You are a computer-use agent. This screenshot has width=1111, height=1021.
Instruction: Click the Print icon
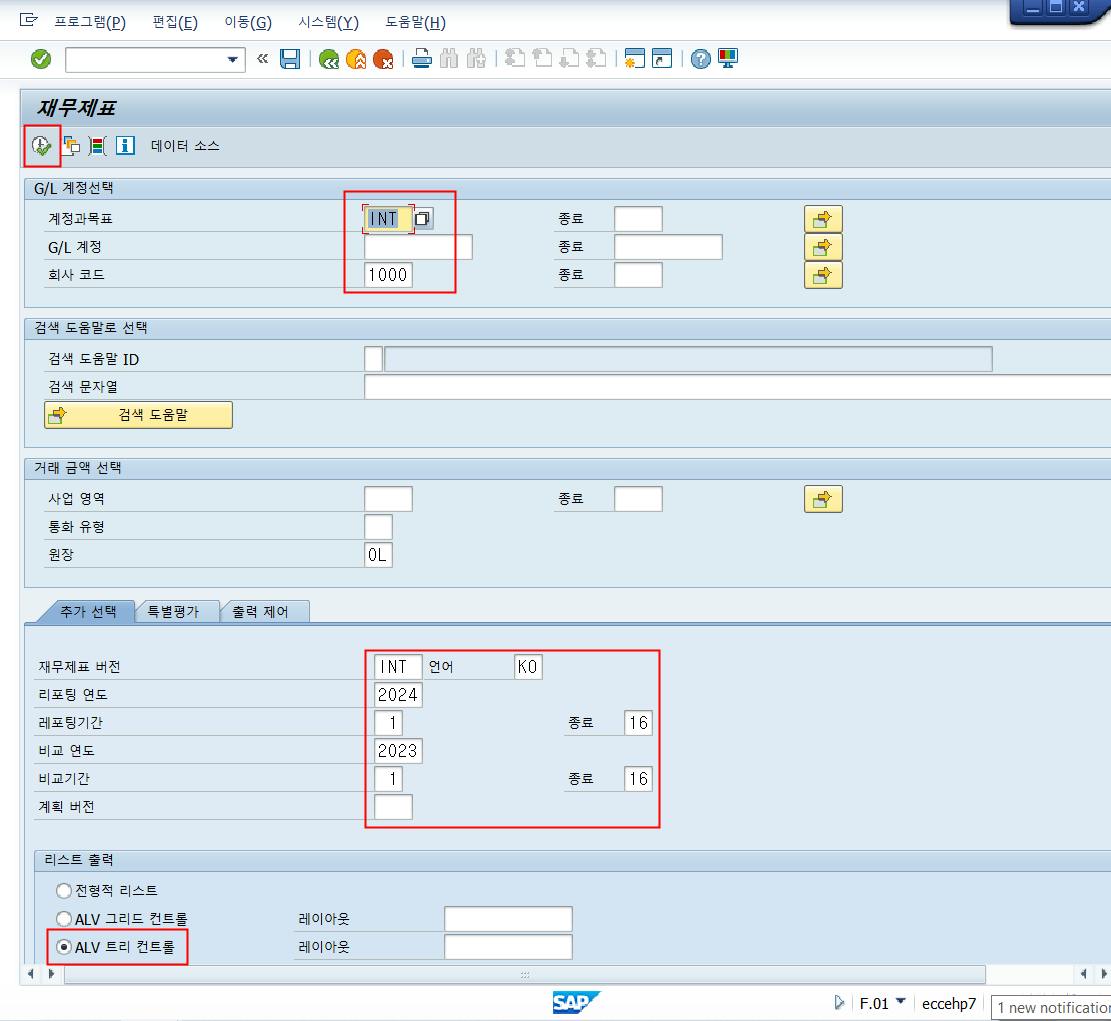point(422,59)
